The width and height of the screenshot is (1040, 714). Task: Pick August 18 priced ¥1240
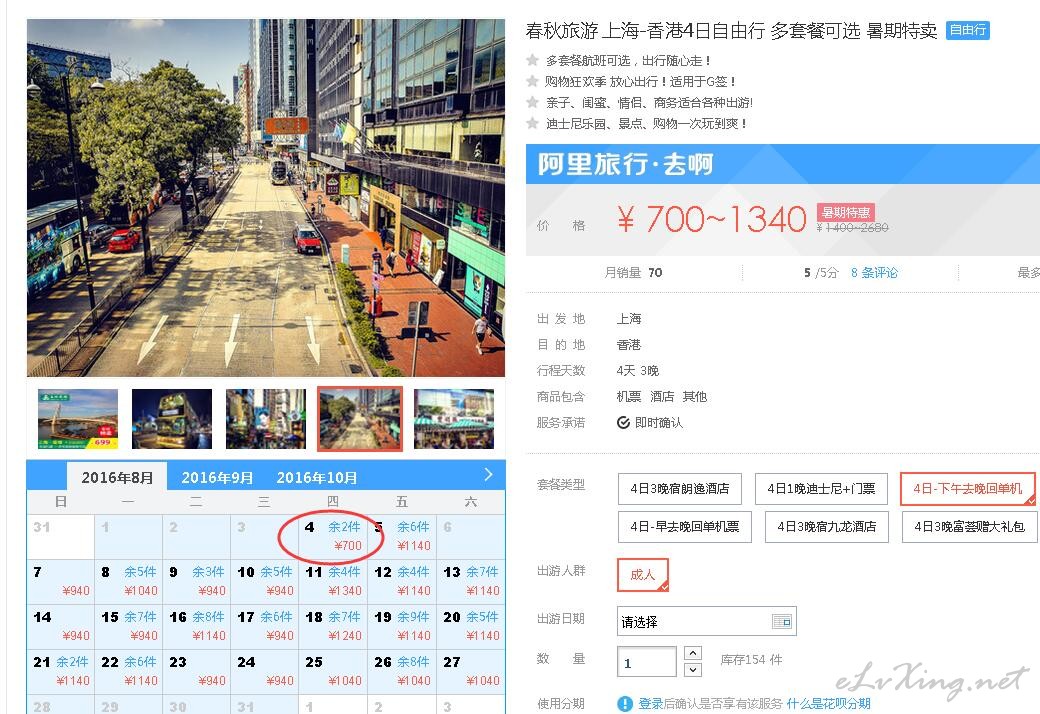[332, 626]
